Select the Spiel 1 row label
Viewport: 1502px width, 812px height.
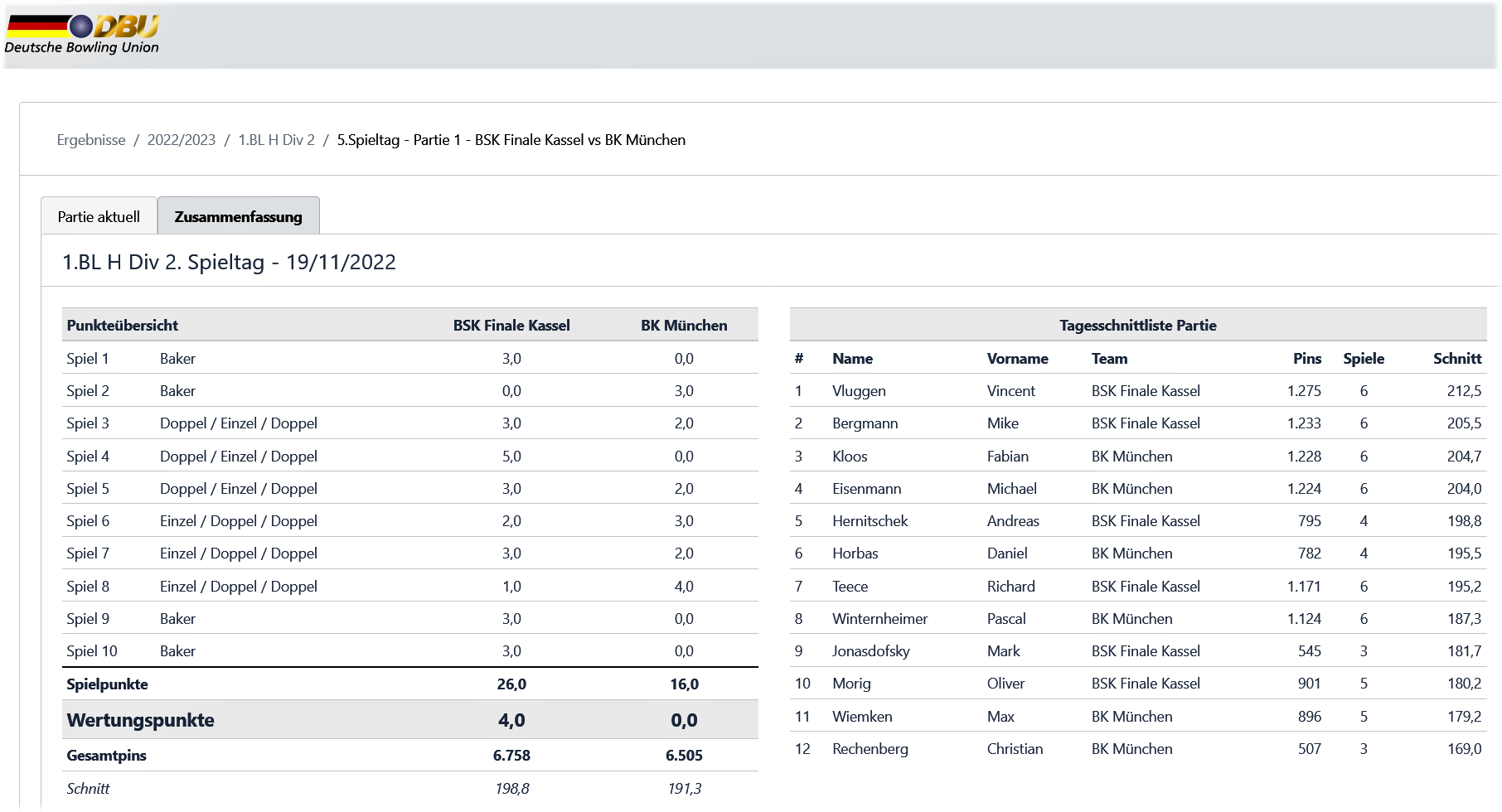point(88,359)
